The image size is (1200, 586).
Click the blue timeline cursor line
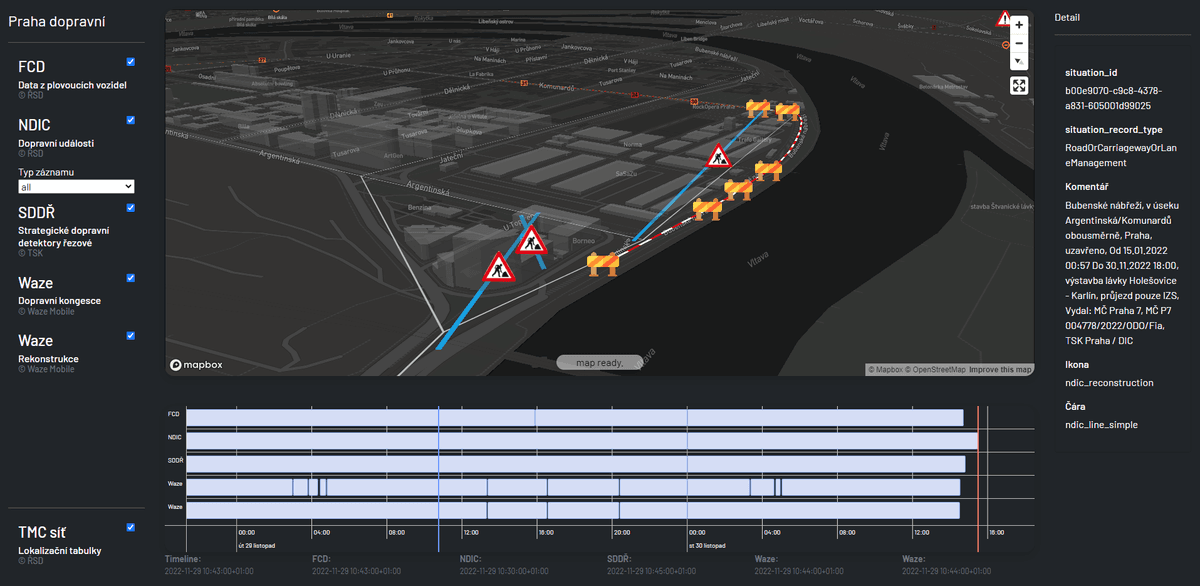[x=438, y=478]
